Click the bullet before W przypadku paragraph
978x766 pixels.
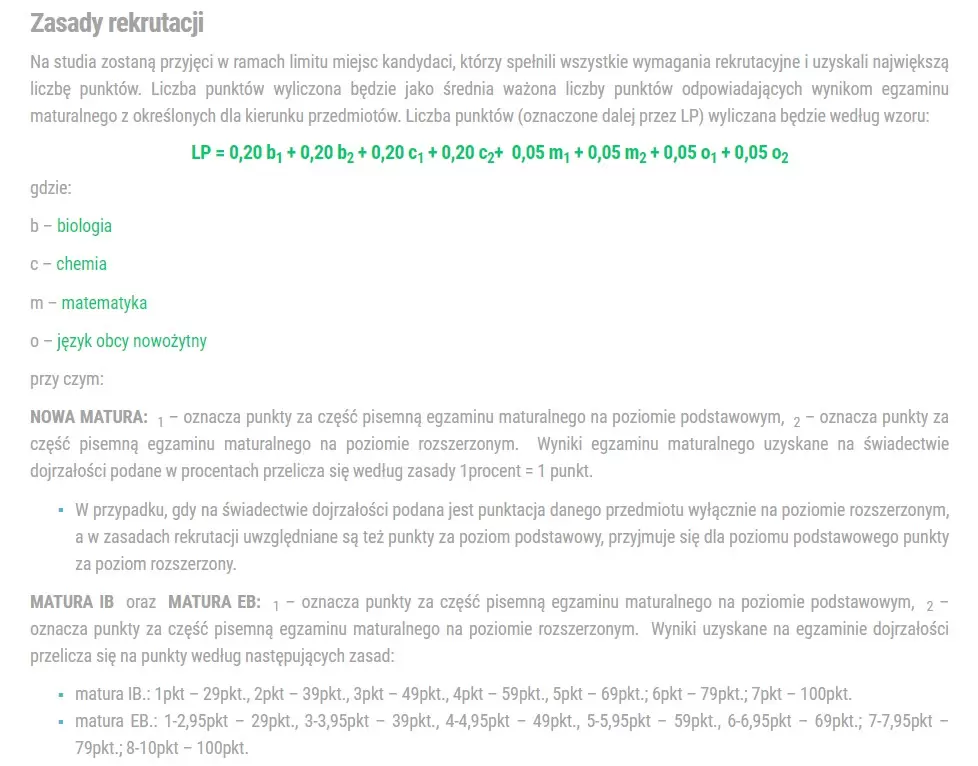pos(61,510)
